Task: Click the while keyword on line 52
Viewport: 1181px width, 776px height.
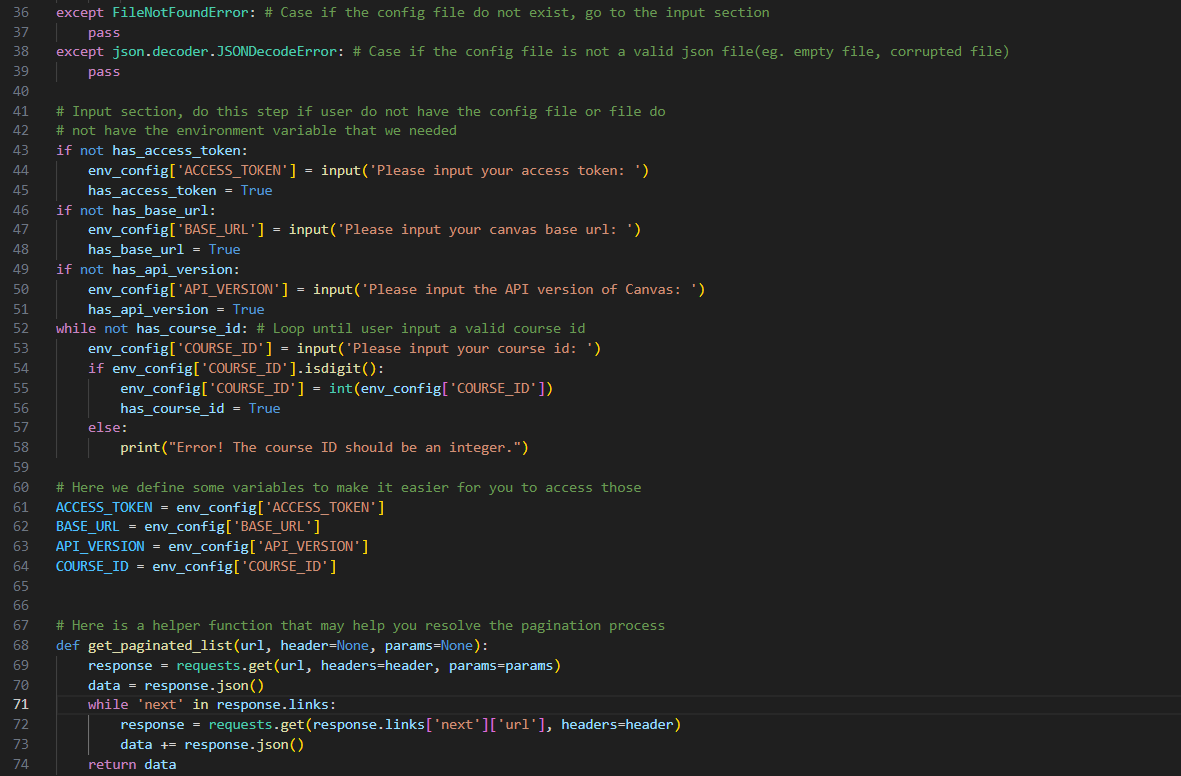Action: coord(75,328)
